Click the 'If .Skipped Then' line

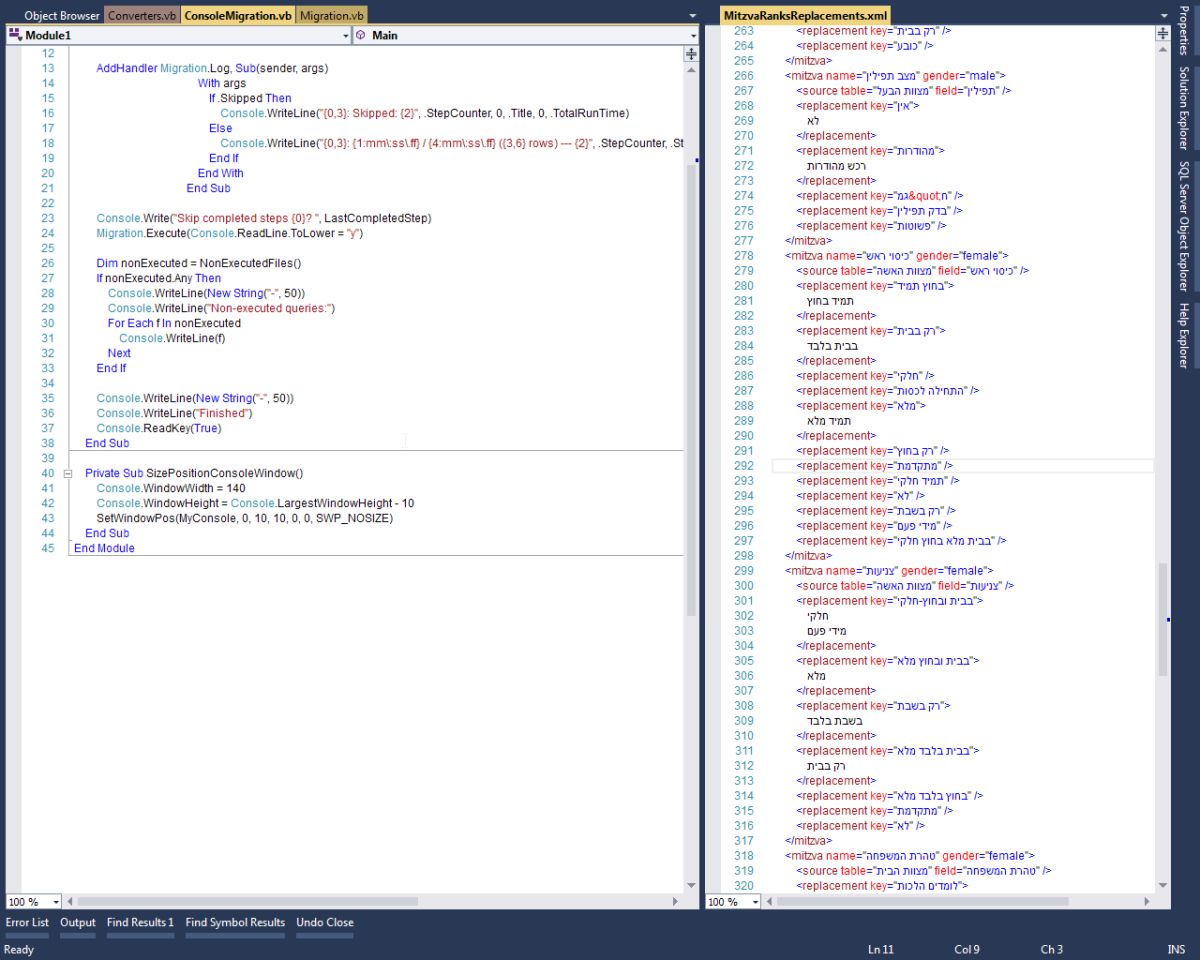click(250, 98)
